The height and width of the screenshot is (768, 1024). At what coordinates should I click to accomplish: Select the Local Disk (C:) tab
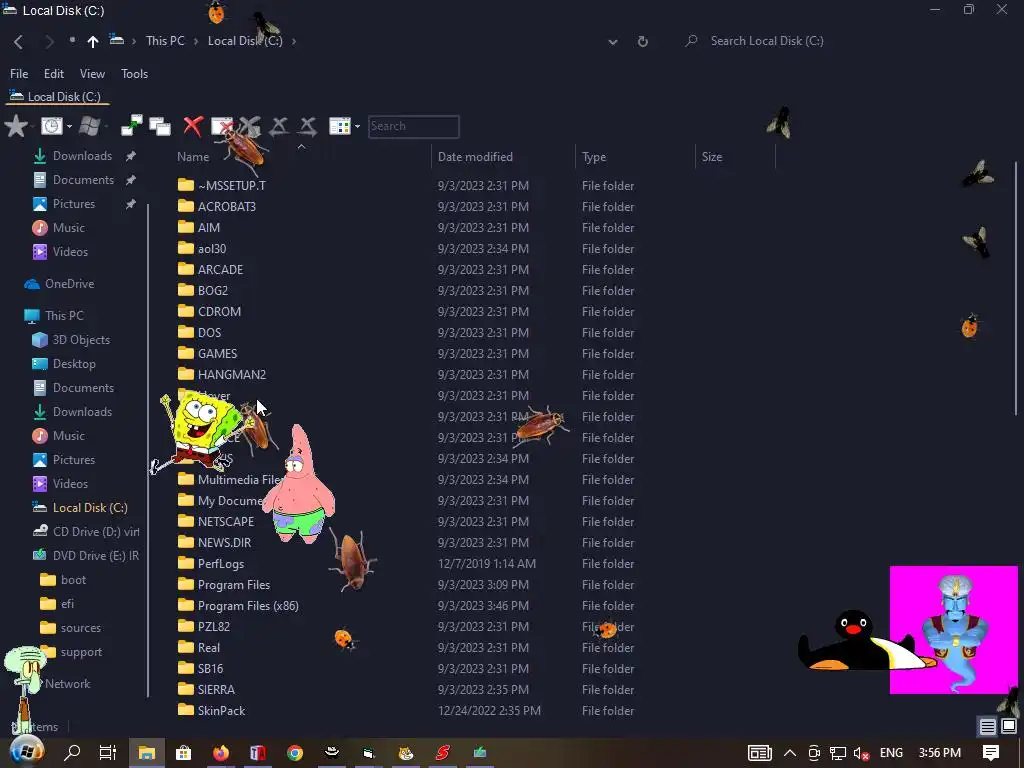tap(57, 97)
